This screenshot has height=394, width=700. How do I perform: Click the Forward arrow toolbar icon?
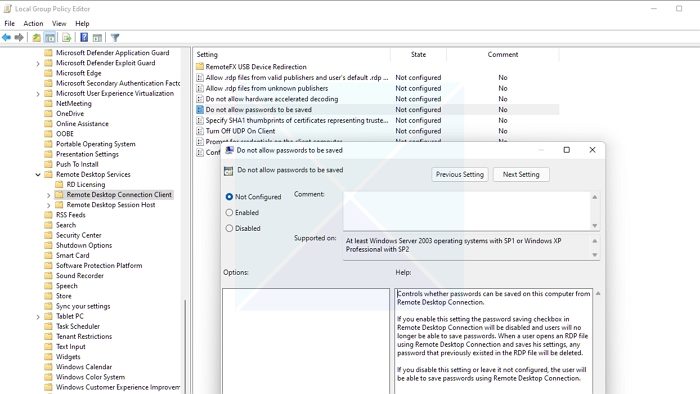pos(19,37)
